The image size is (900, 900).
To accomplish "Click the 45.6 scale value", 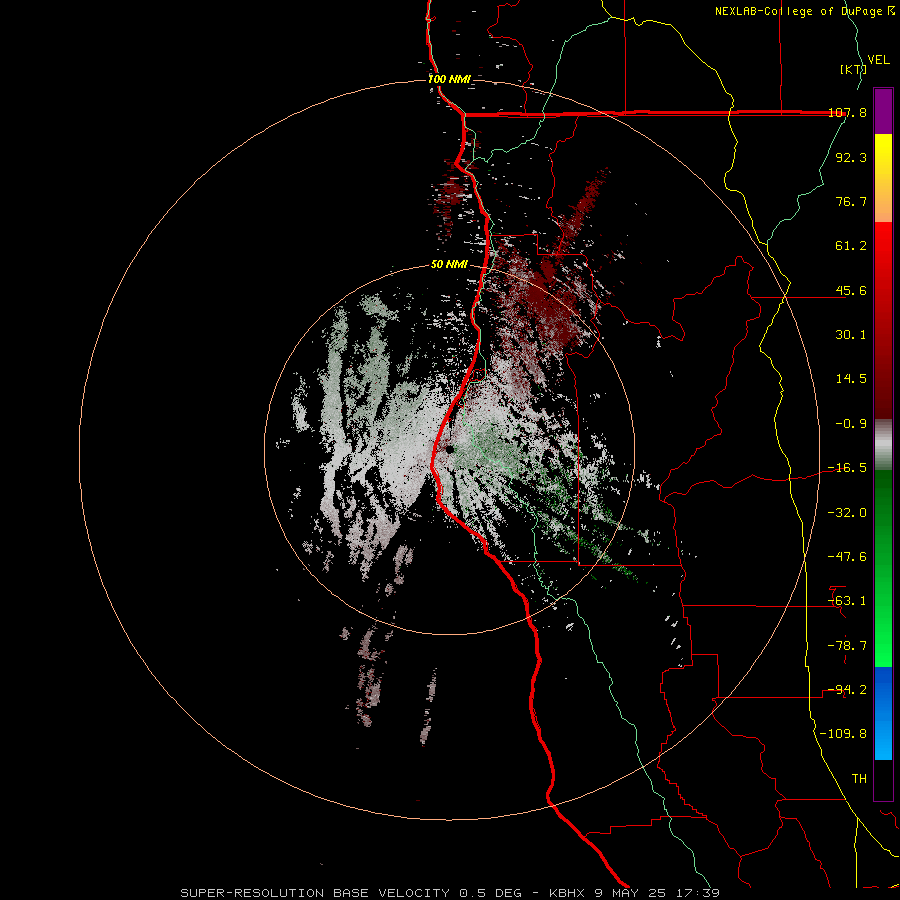I will [x=851, y=290].
